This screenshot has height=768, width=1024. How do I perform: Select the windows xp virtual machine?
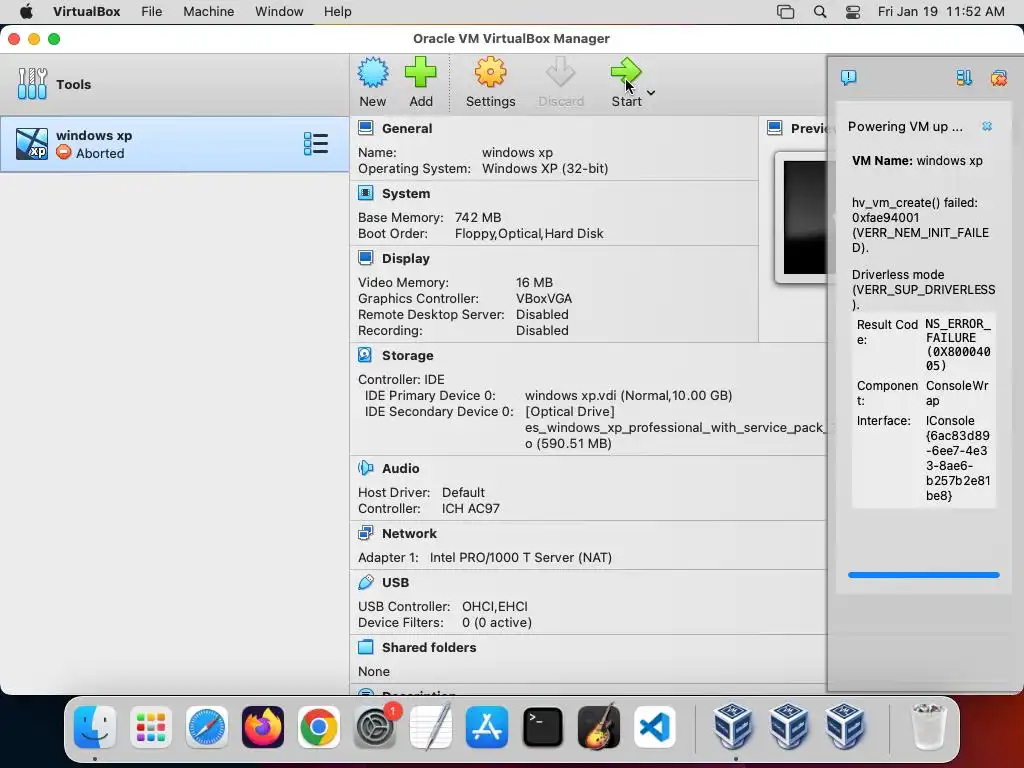tap(174, 144)
